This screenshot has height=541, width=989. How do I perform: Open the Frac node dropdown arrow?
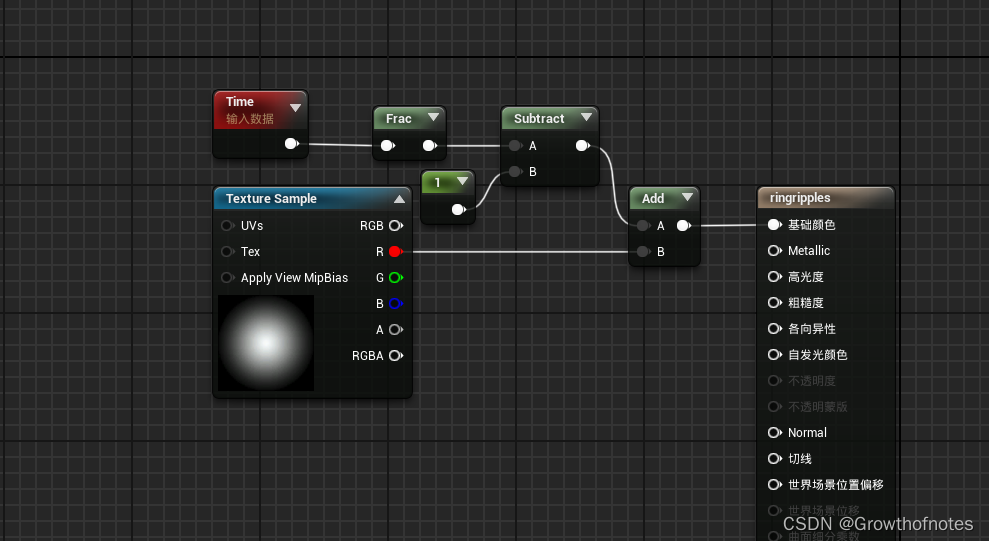433,117
